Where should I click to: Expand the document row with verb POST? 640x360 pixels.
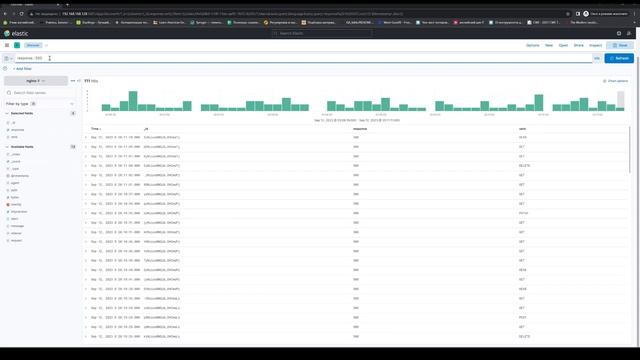point(86,318)
